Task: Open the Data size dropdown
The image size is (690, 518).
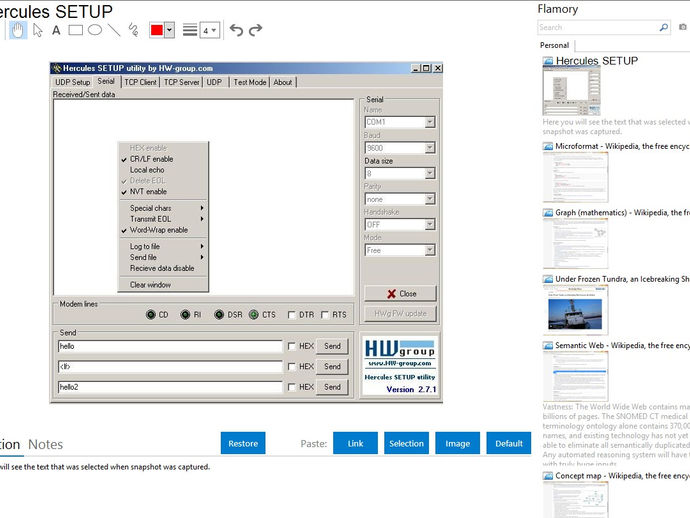Action: (x=429, y=173)
